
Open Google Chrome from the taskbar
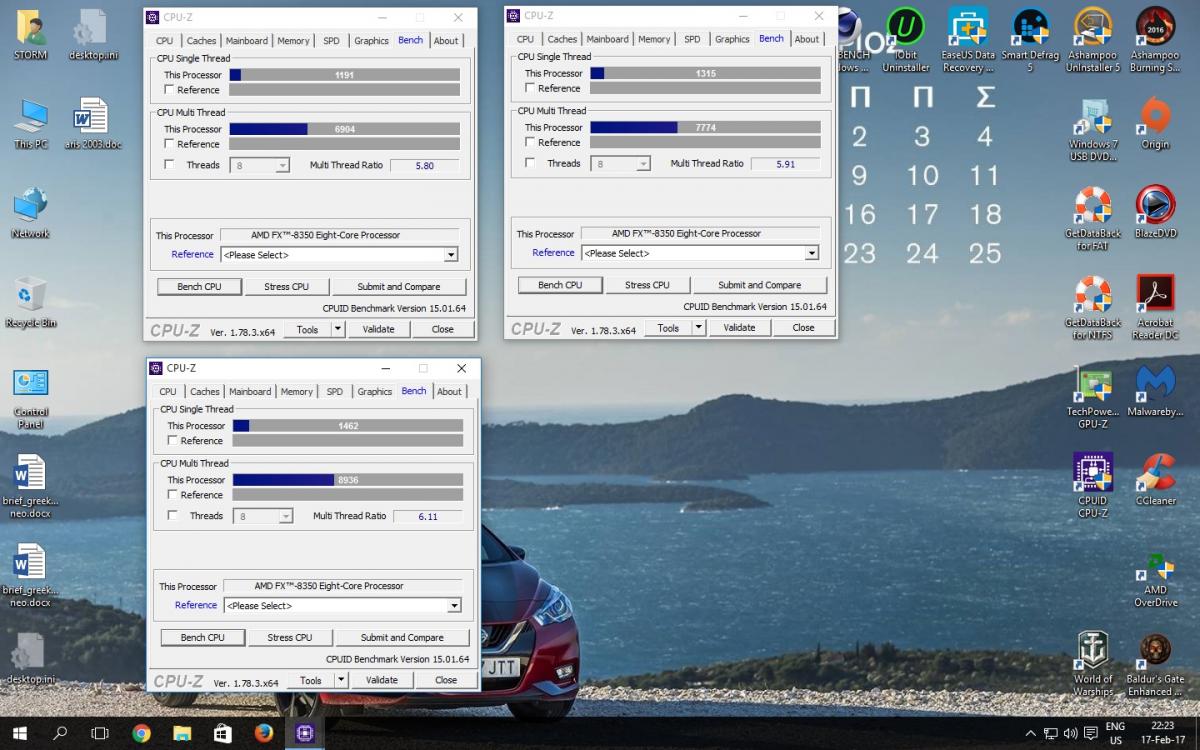point(141,733)
